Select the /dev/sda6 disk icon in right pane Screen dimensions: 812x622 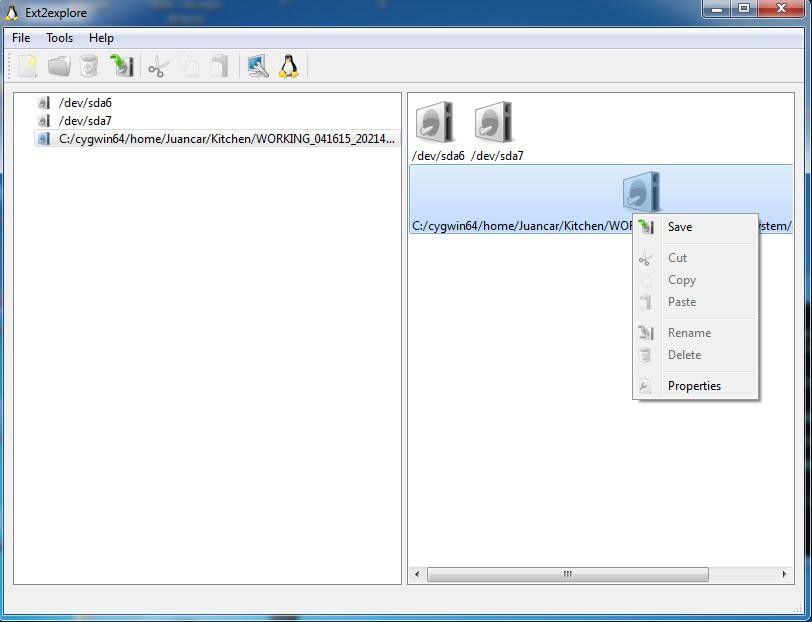434,122
